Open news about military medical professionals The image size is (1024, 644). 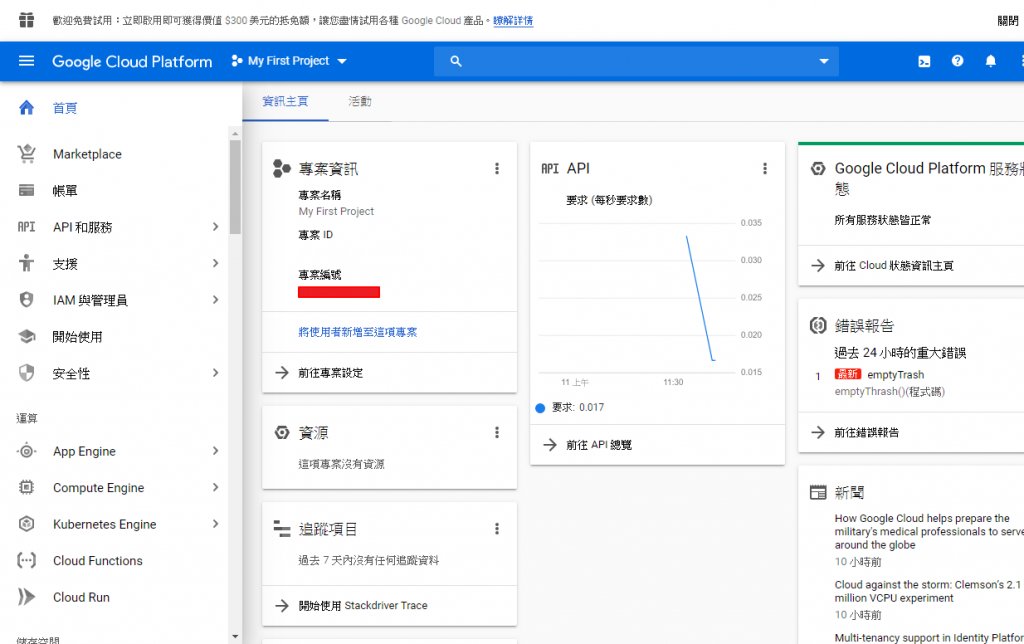929,532
